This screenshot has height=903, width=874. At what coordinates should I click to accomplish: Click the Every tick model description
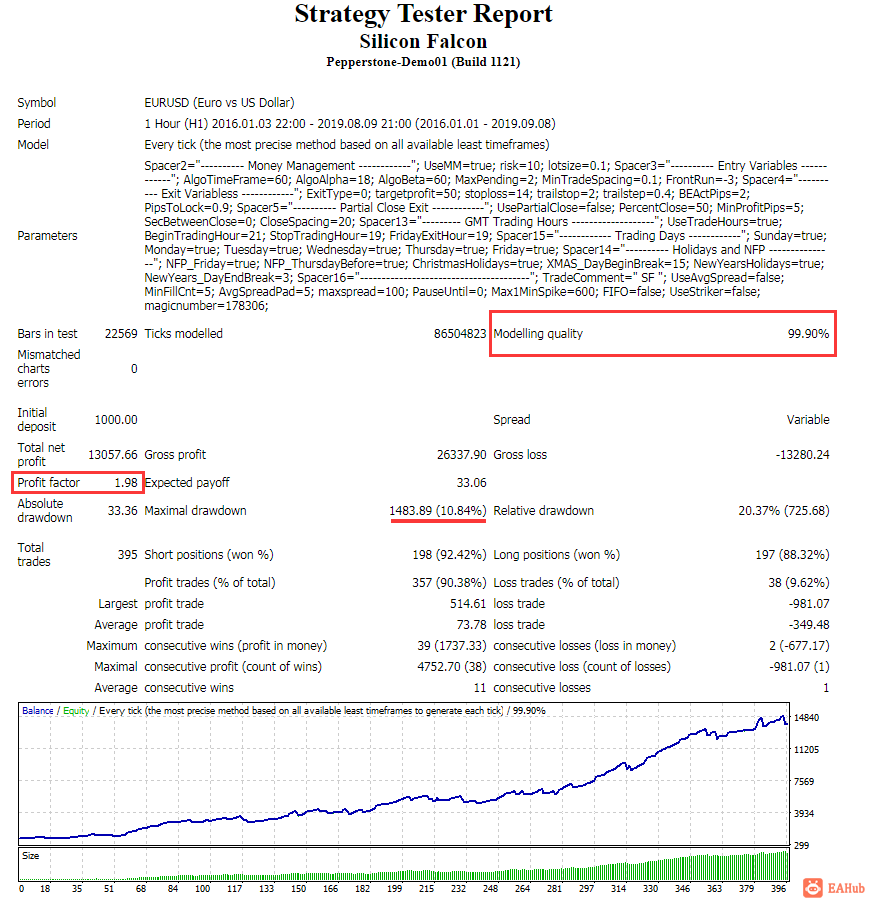[x=347, y=145]
